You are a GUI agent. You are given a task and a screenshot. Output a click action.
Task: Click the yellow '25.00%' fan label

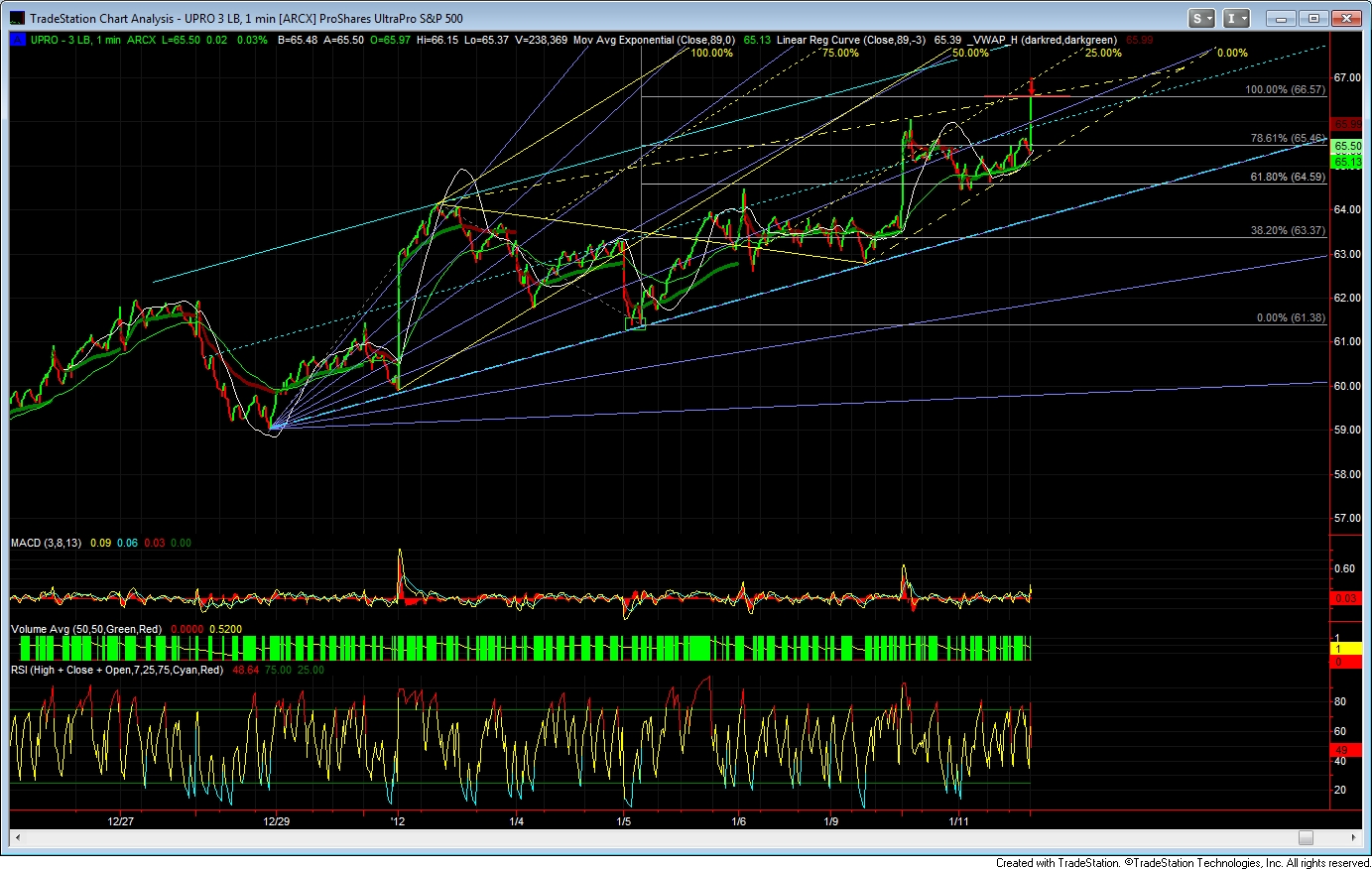click(1103, 53)
